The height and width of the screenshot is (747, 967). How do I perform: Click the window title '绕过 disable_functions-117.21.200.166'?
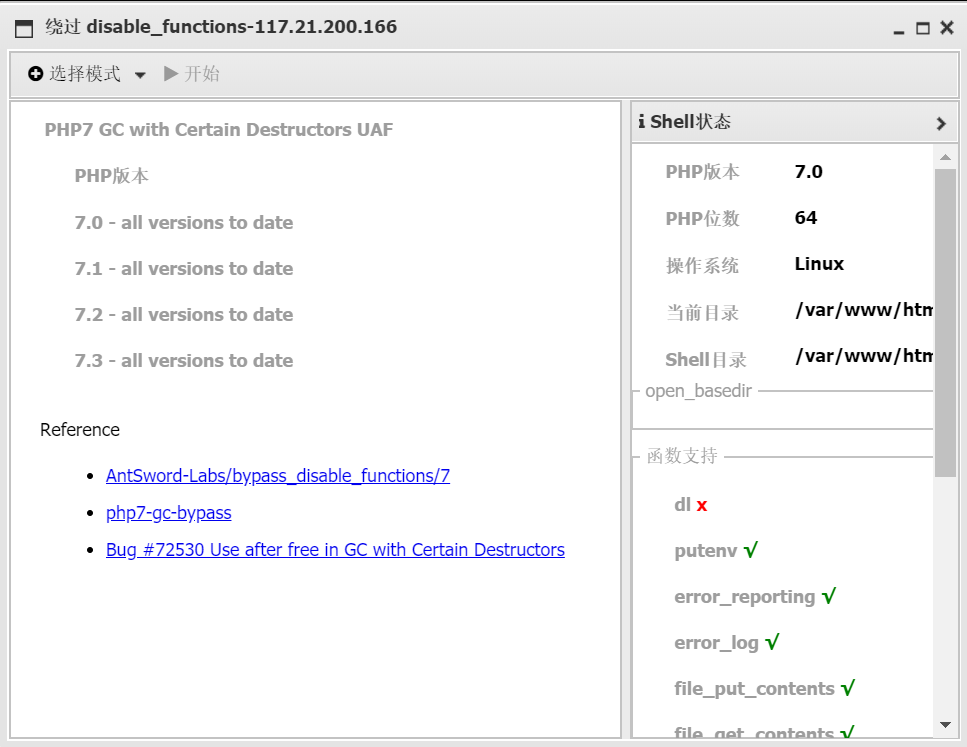tap(221, 27)
